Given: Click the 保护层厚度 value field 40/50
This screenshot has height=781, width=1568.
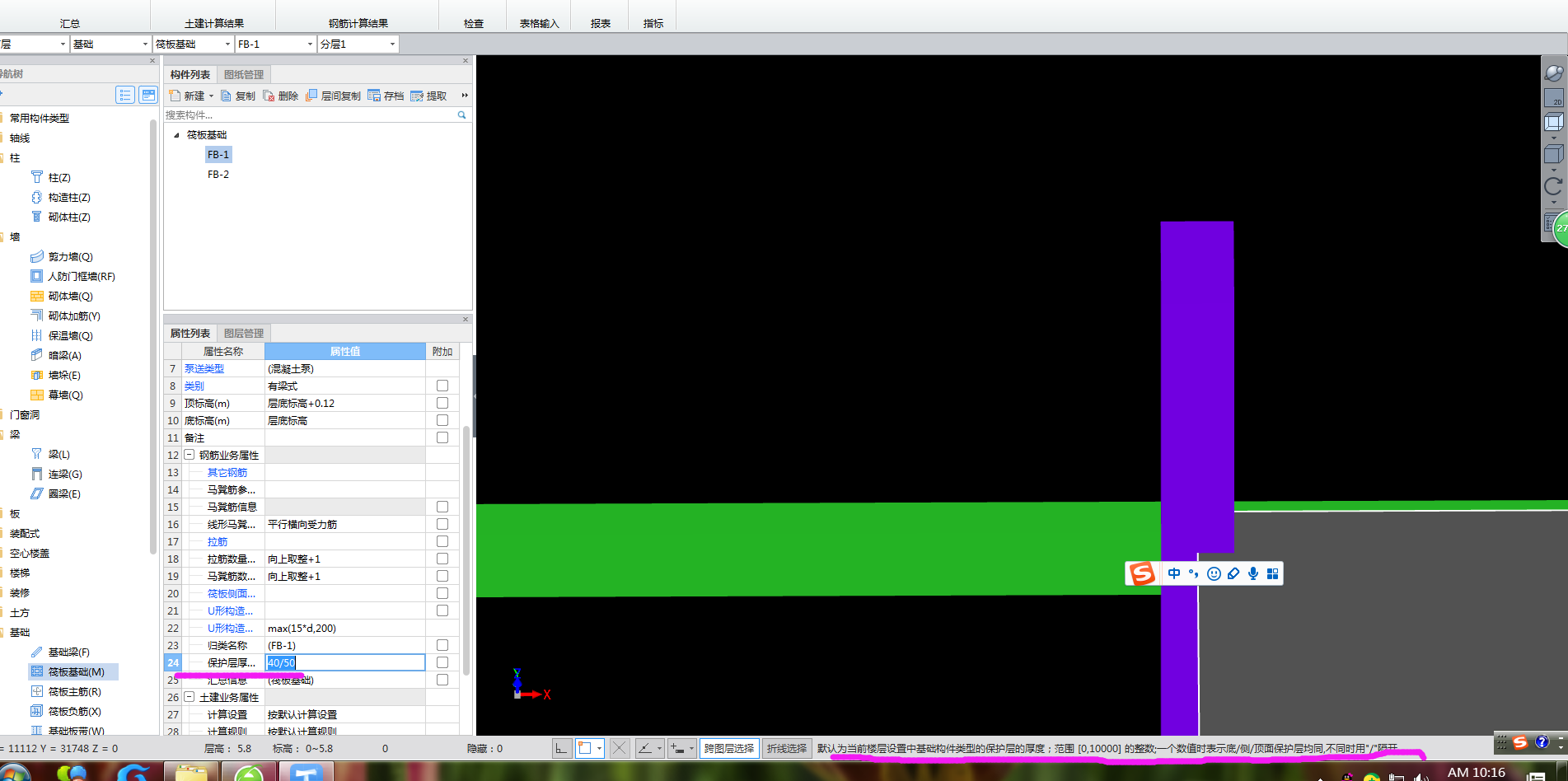Looking at the screenshot, I should pos(344,662).
